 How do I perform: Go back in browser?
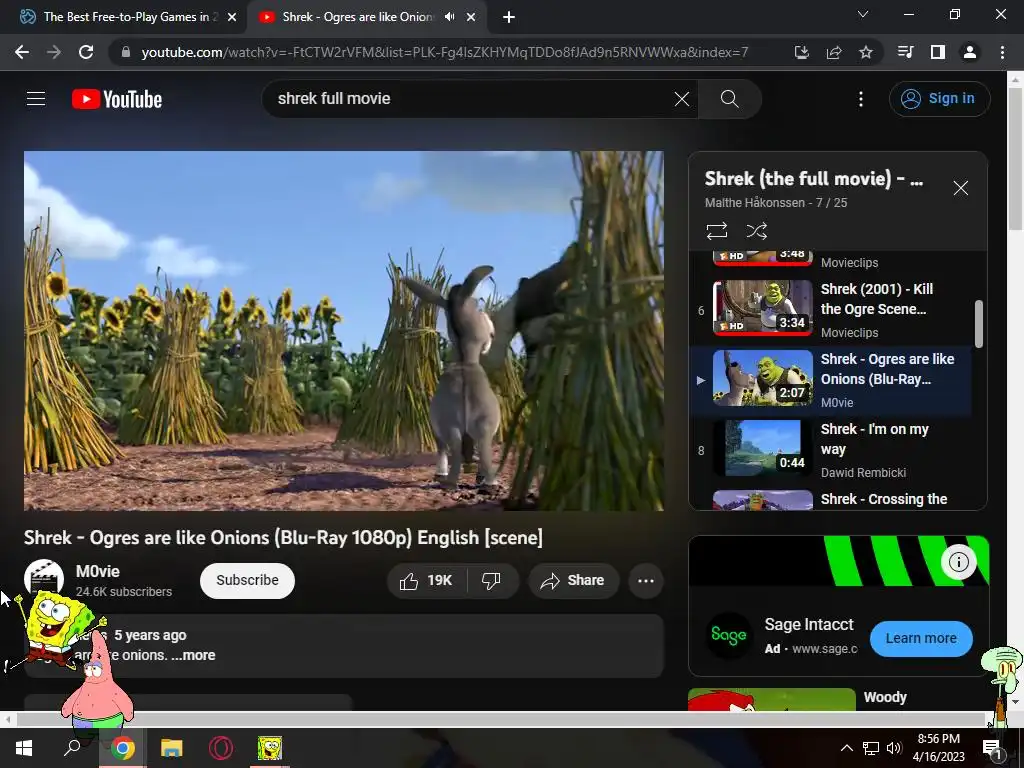[22, 52]
